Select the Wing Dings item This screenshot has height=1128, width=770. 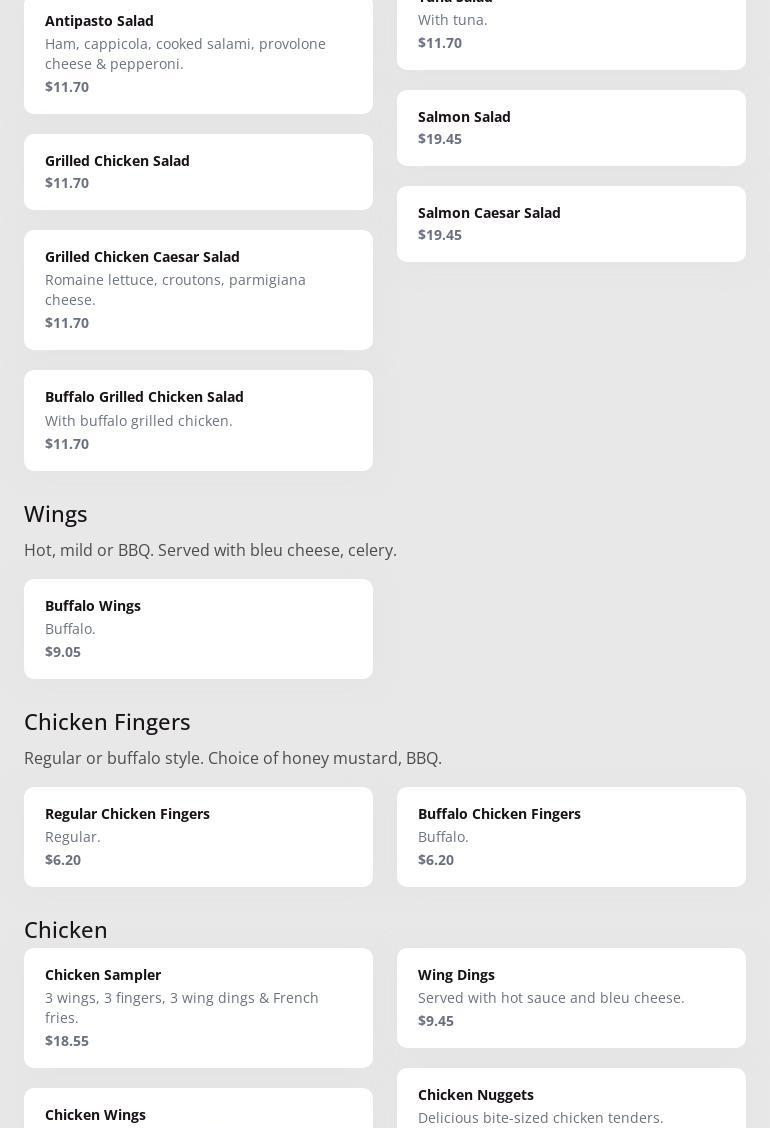(570, 997)
